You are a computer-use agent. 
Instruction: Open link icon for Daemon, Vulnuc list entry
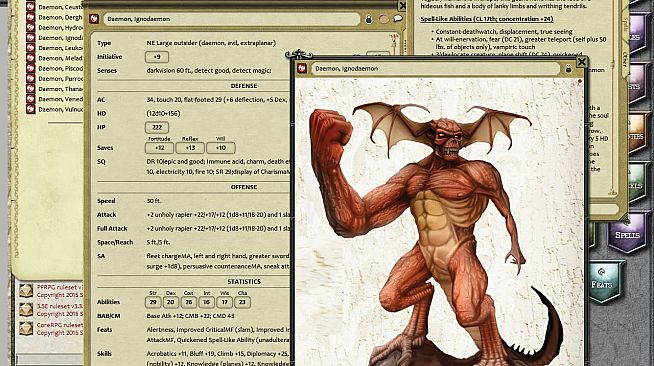30,109
